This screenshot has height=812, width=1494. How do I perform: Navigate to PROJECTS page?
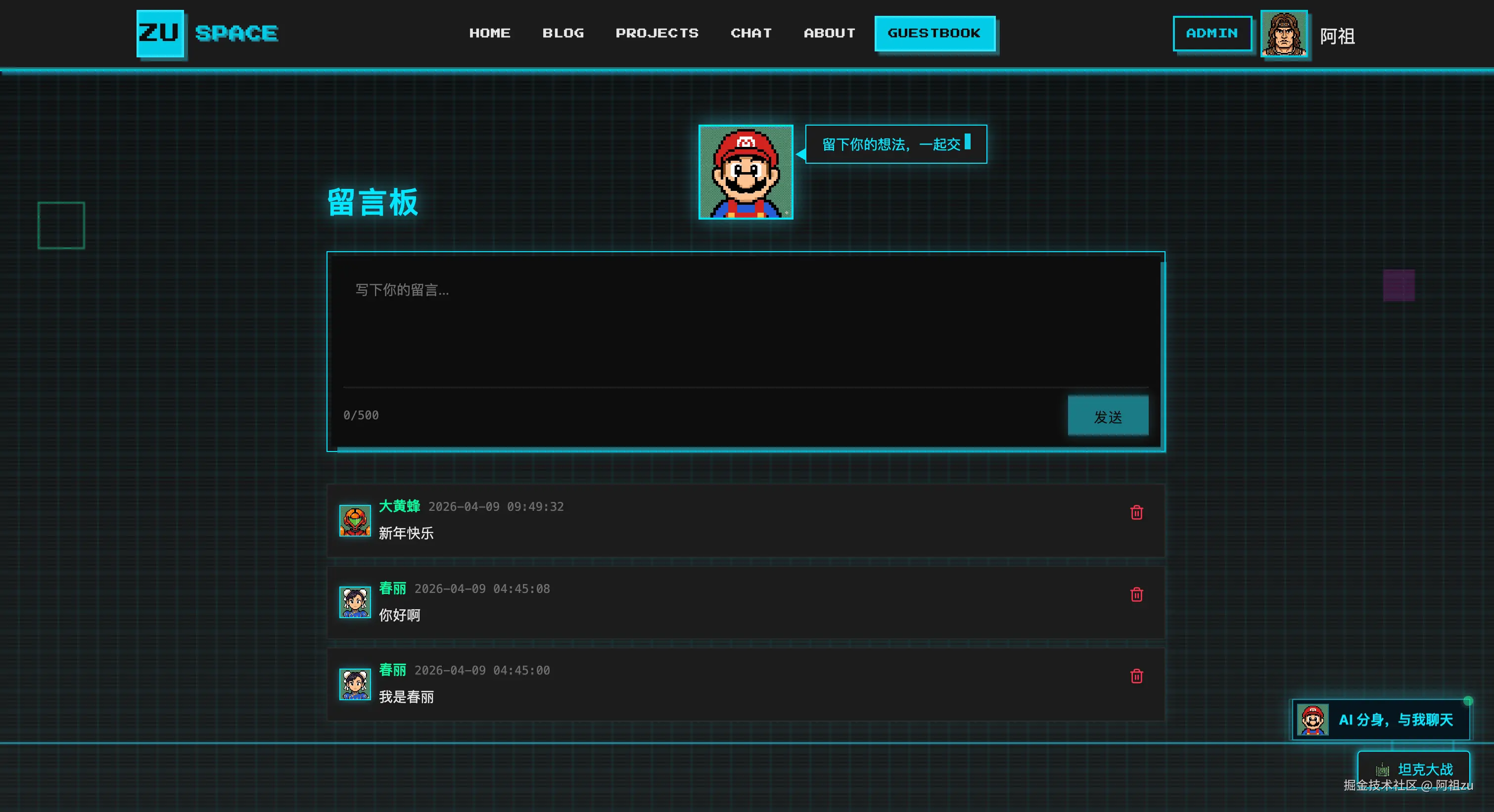(x=656, y=33)
